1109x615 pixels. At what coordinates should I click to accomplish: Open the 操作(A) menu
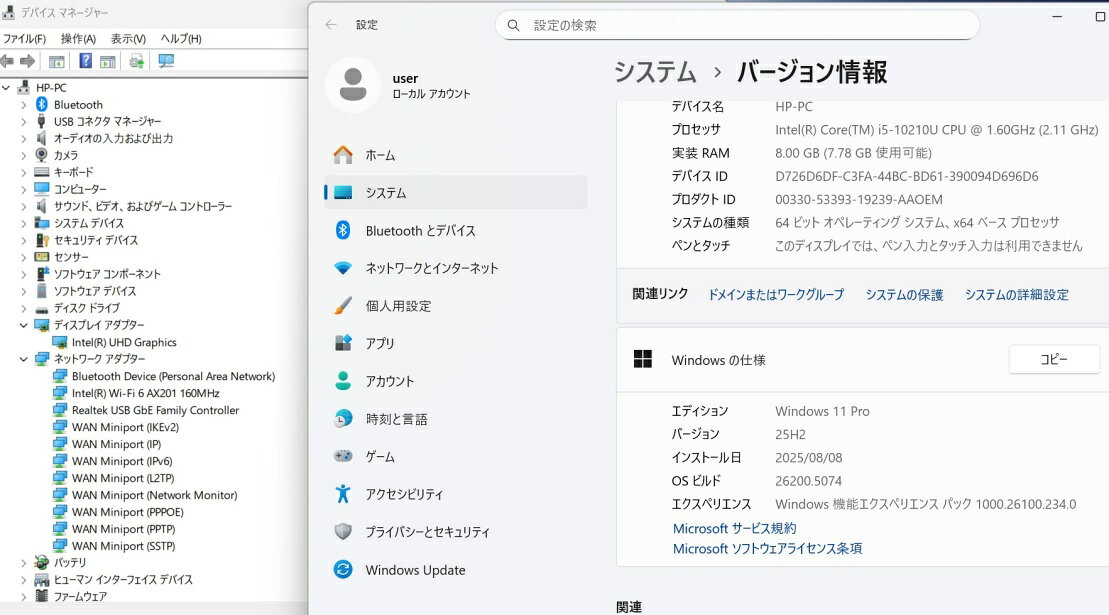pyautogui.click(x=78, y=38)
